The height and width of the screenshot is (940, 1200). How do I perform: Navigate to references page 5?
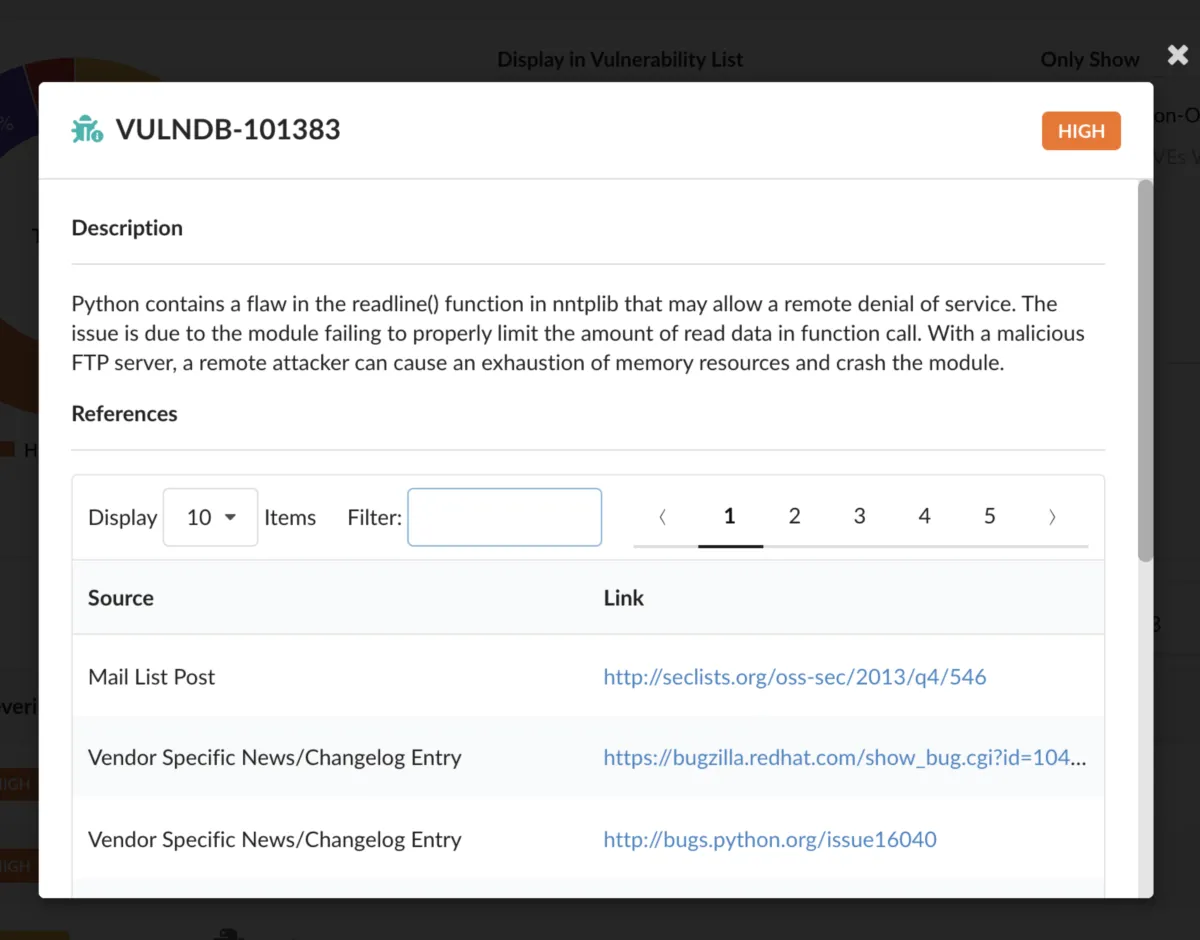pos(989,516)
